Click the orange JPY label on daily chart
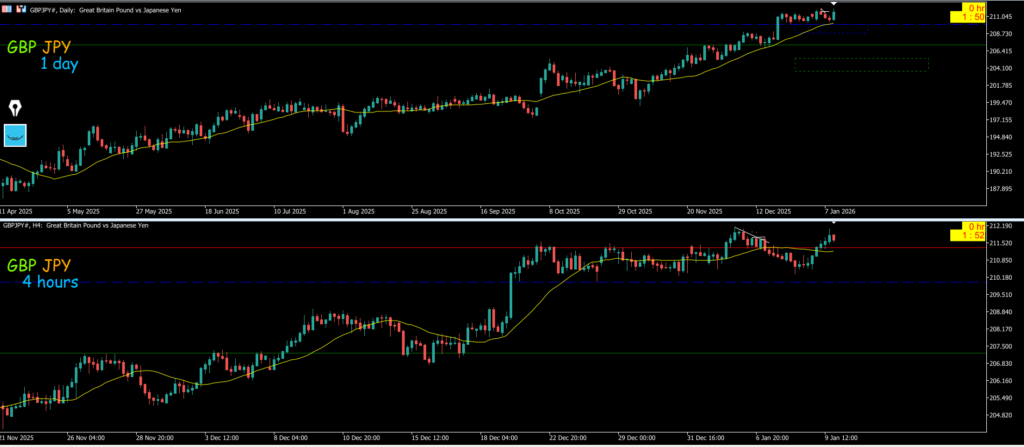 [x=62, y=46]
